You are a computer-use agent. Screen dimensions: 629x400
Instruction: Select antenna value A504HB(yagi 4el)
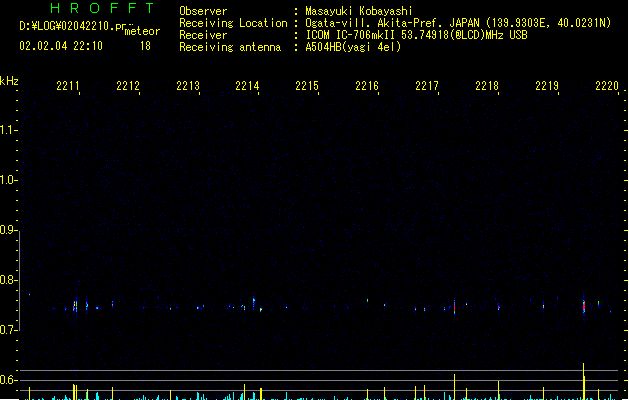point(353,47)
